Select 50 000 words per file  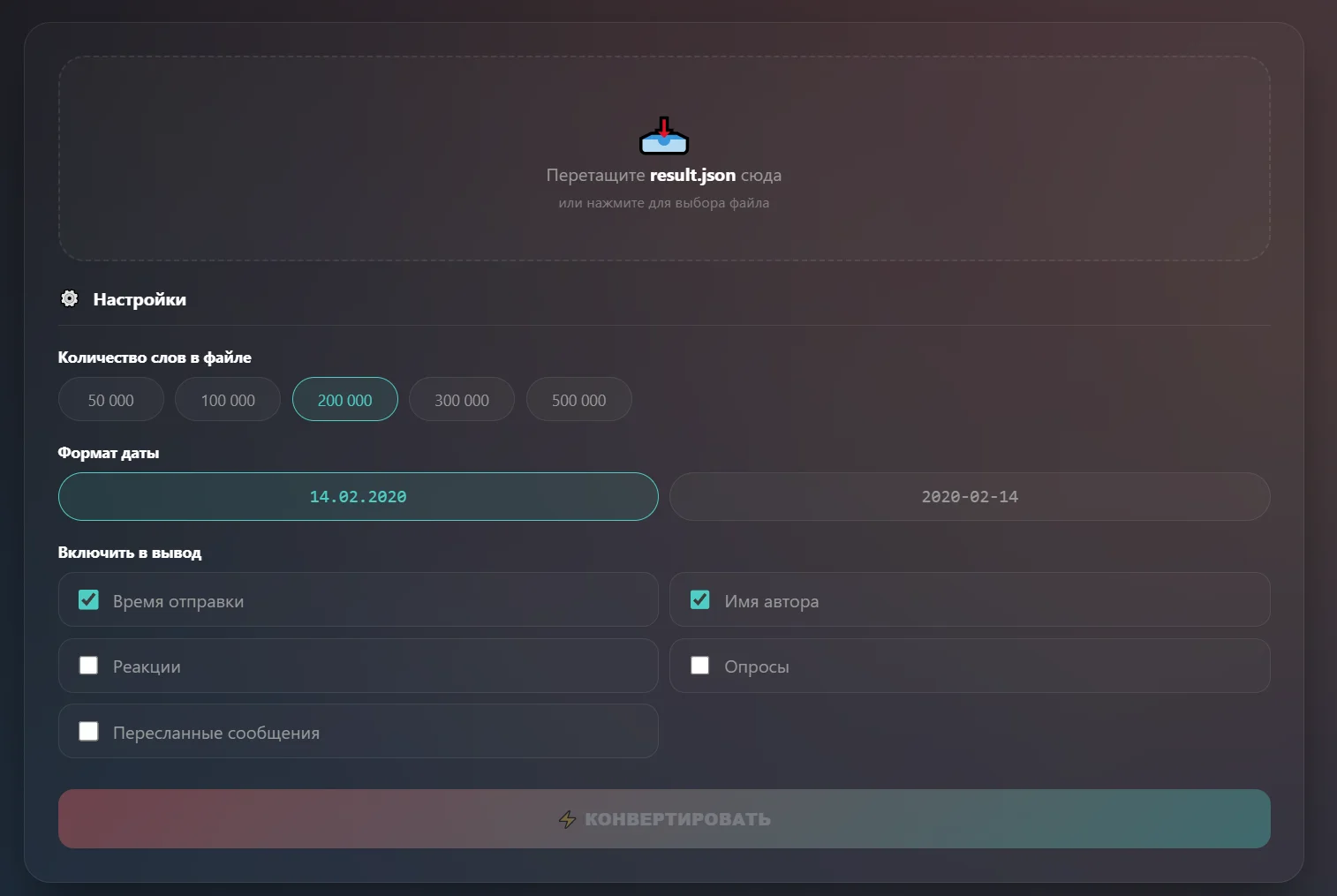(111, 400)
